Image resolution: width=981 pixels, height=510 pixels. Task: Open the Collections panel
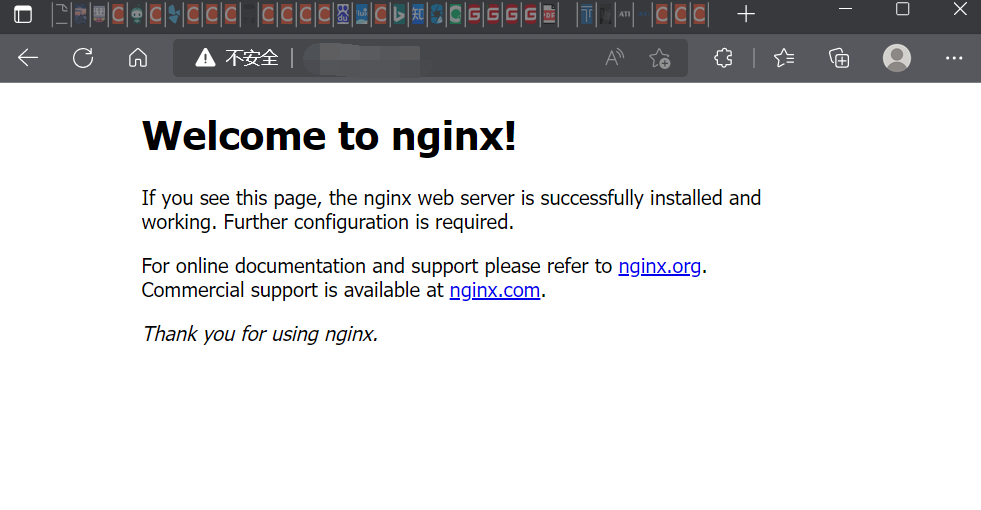[x=839, y=58]
